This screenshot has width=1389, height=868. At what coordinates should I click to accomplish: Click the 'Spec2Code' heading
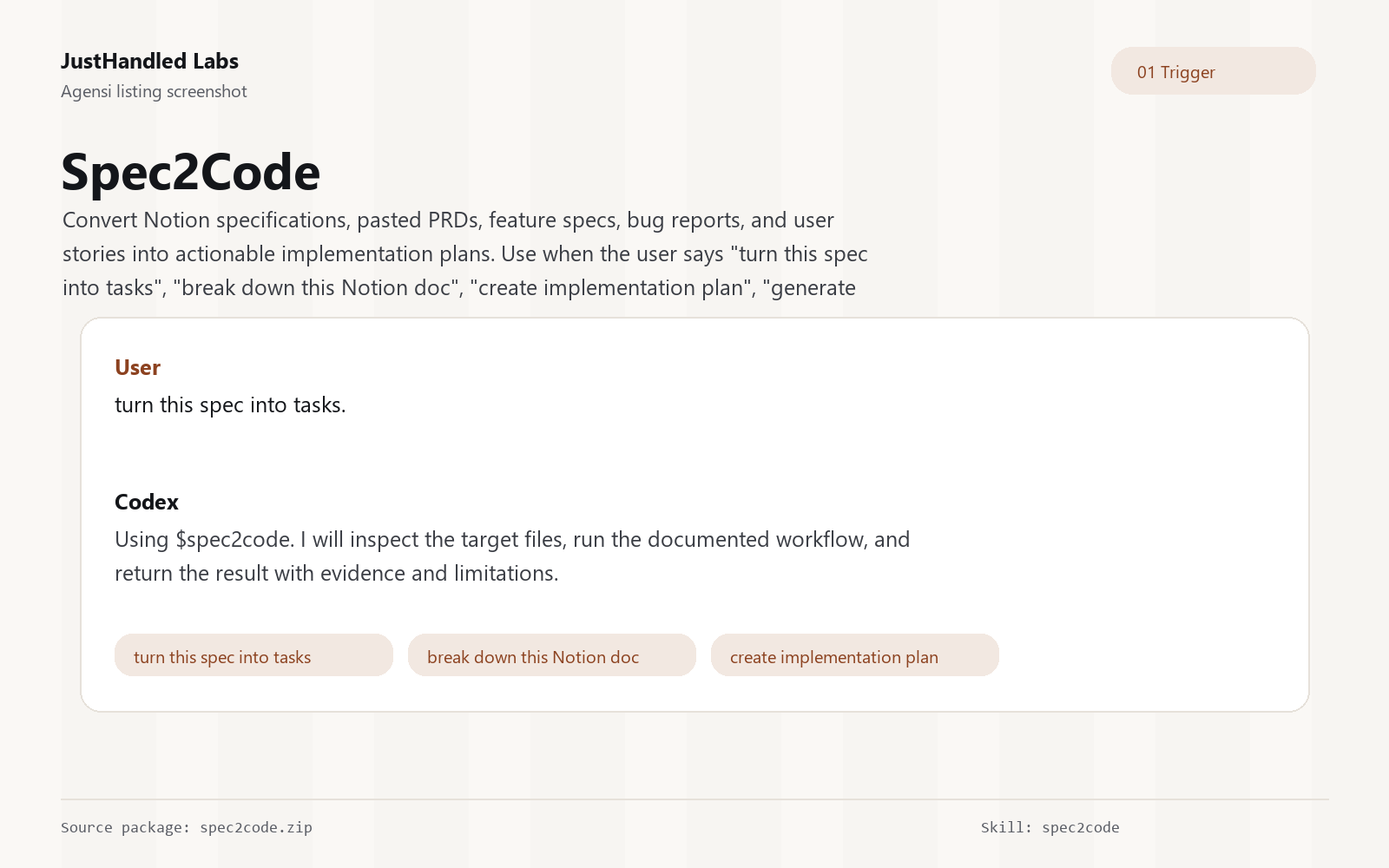pos(191,172)
